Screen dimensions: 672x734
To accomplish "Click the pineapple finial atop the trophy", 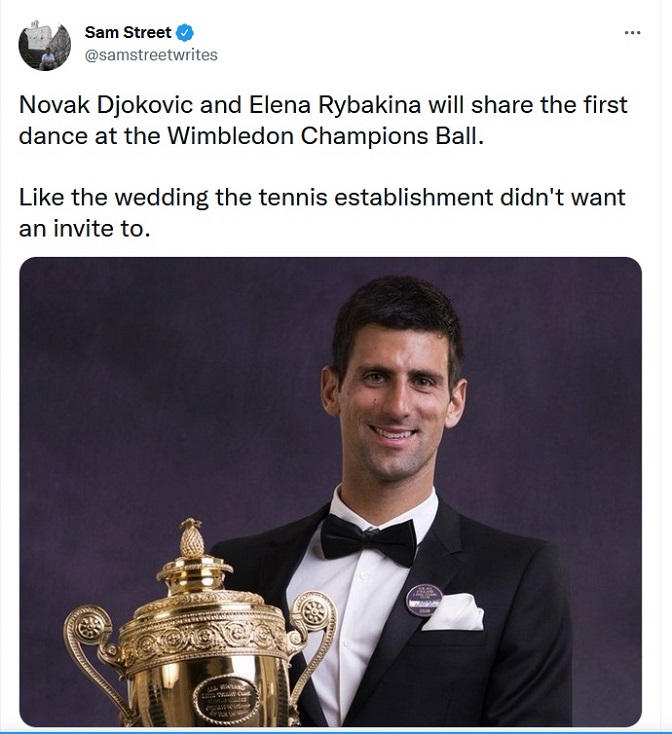I will point(191,540).
